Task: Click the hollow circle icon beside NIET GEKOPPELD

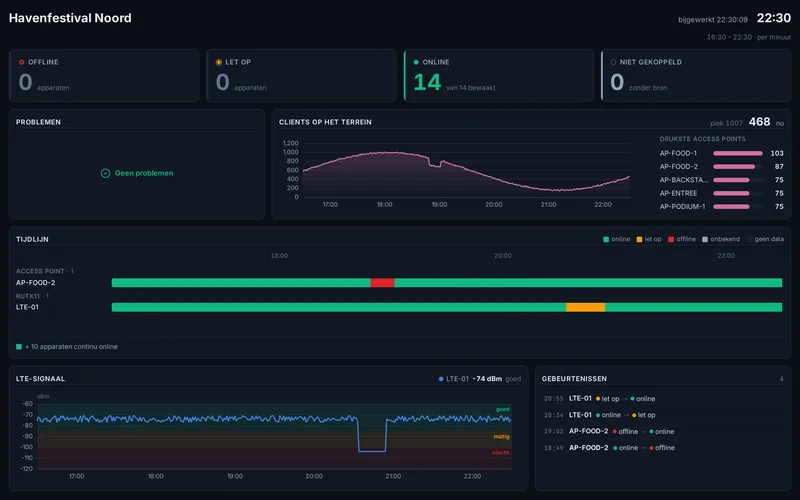Action: (613, 62)
